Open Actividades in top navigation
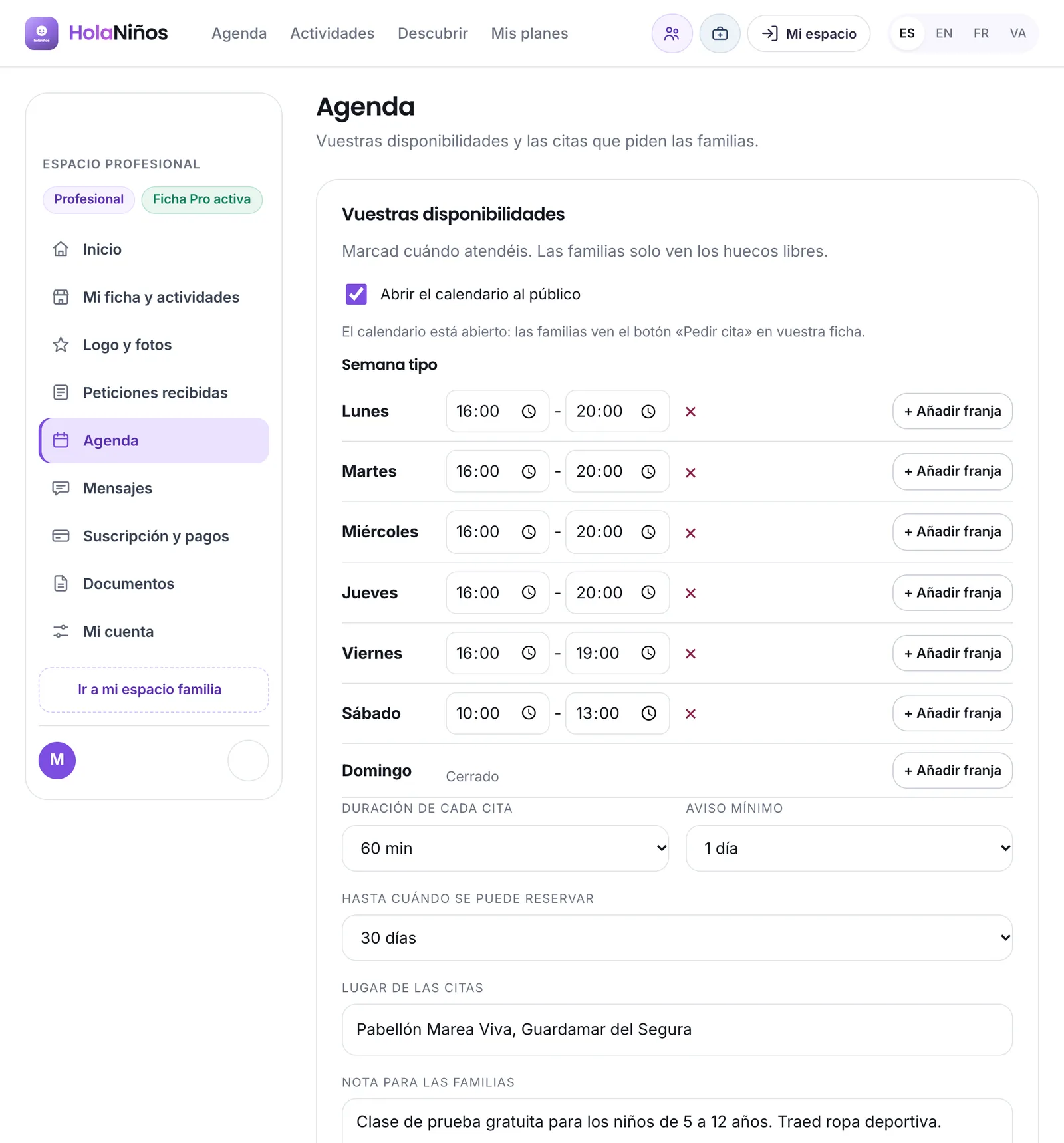Screen dimensions: 1064x1143 pos(332,33)
